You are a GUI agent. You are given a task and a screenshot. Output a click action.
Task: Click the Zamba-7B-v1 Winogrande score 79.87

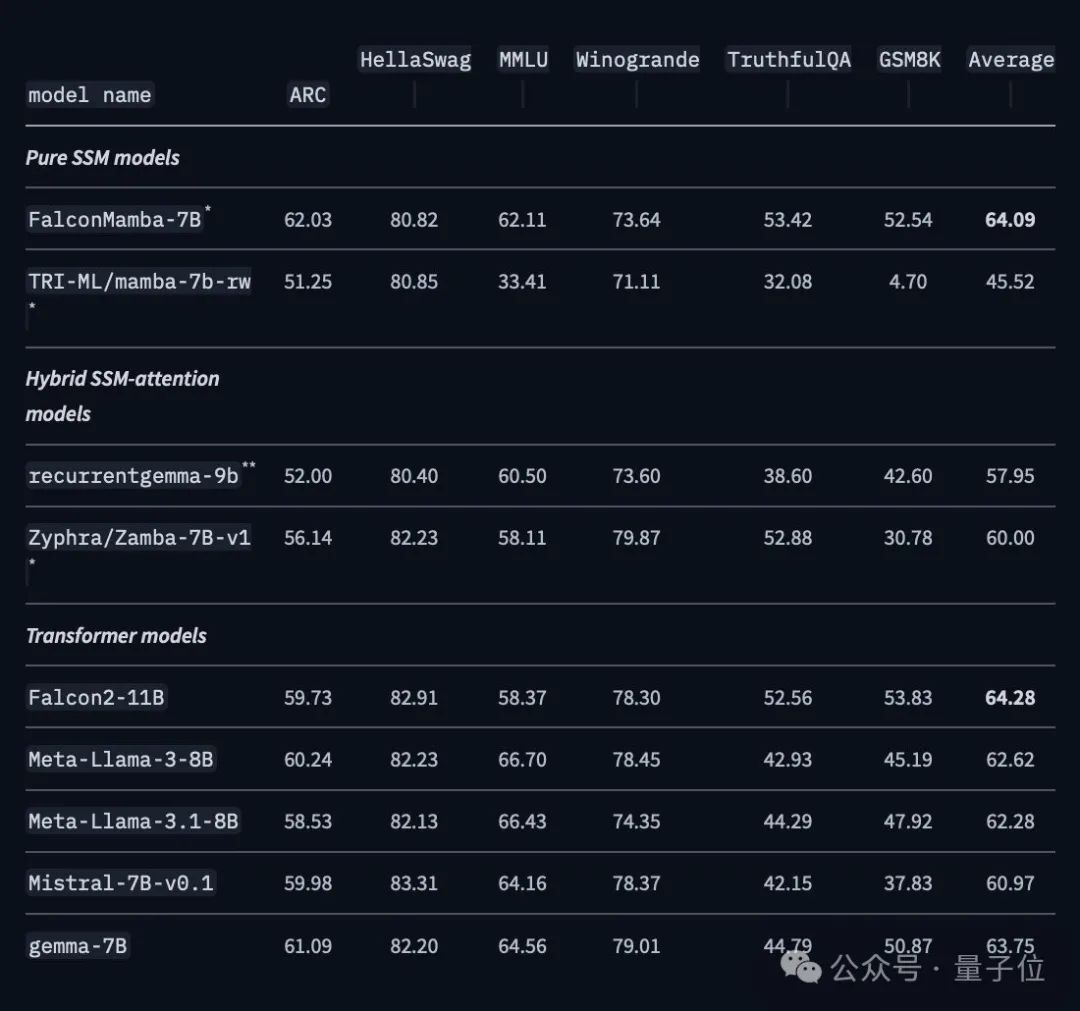click(x=636, y=538)
